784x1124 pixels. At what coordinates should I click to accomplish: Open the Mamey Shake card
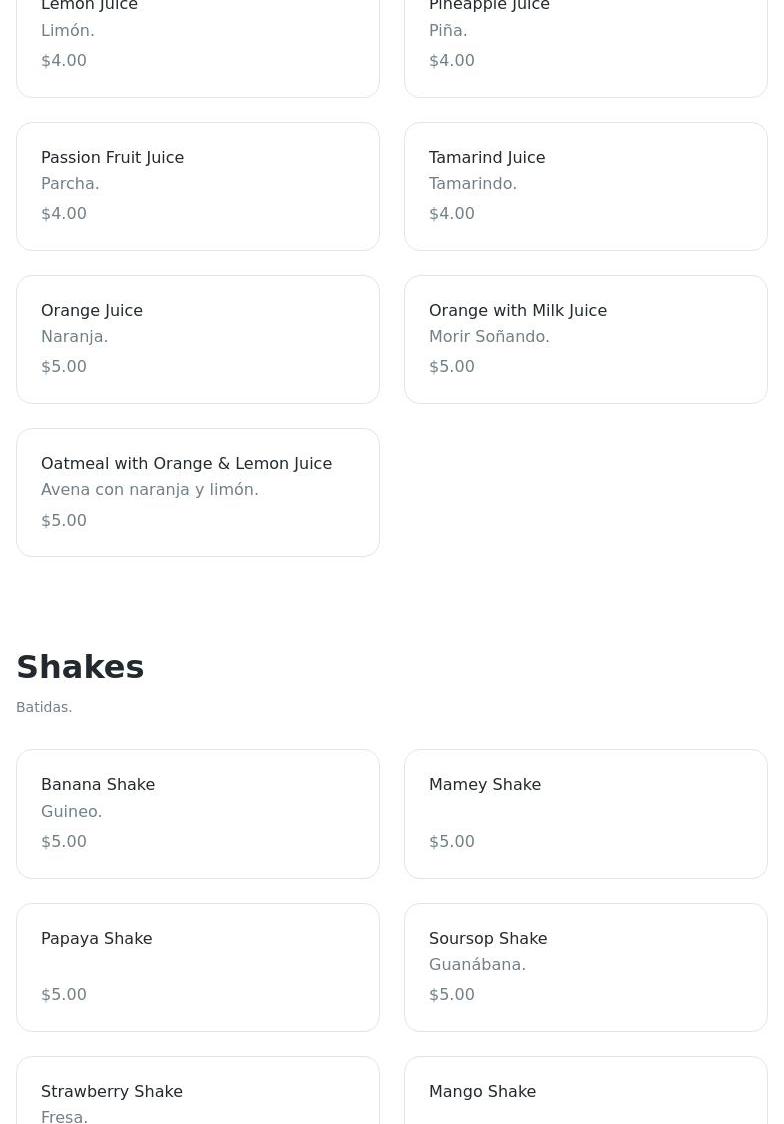coord(585,814)
